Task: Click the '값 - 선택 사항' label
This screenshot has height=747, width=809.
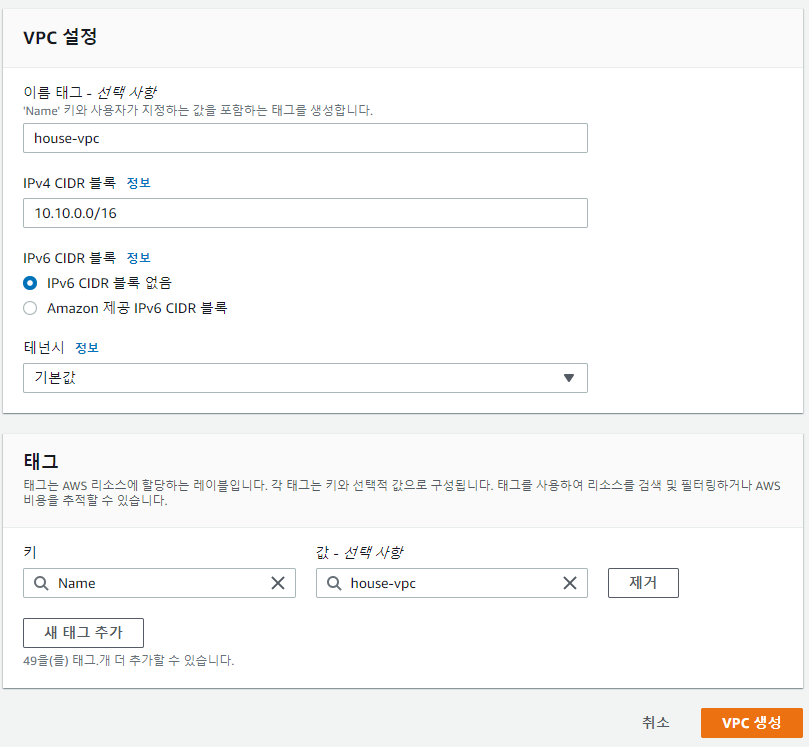Action: click(x=360, y=553)
